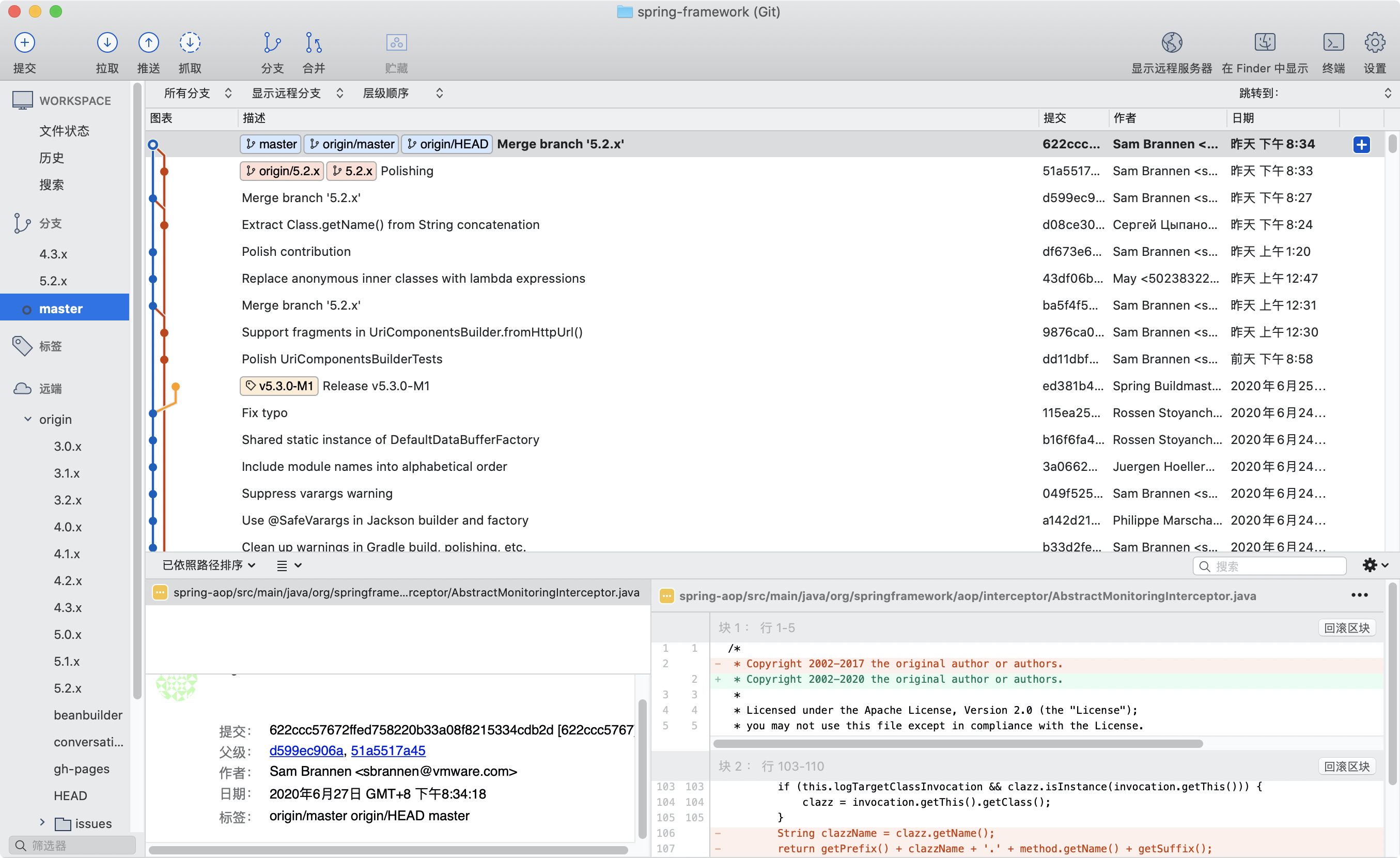The width and height of the screenshot is (1400, 858).
Task: Click the Pull (拉取) toolbar icon
Action: pyautogui.click(x=107, y=43)
